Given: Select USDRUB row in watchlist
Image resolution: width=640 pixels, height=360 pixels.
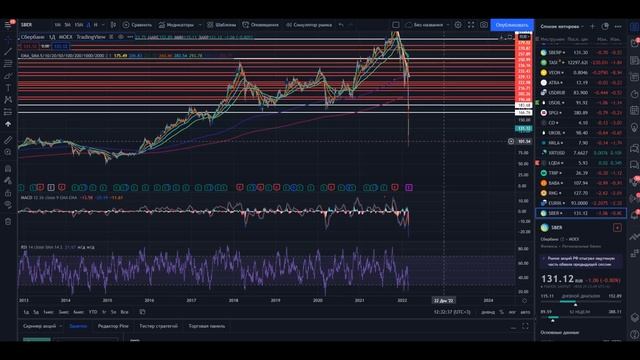Looking at the screenshot, I should pos(581,93).
